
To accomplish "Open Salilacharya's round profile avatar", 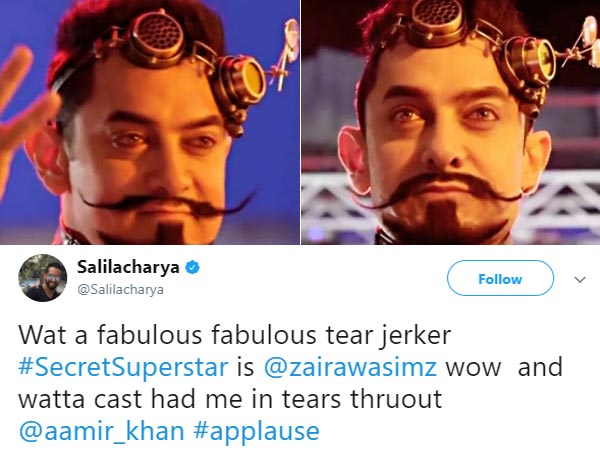I will coord(42,278).
